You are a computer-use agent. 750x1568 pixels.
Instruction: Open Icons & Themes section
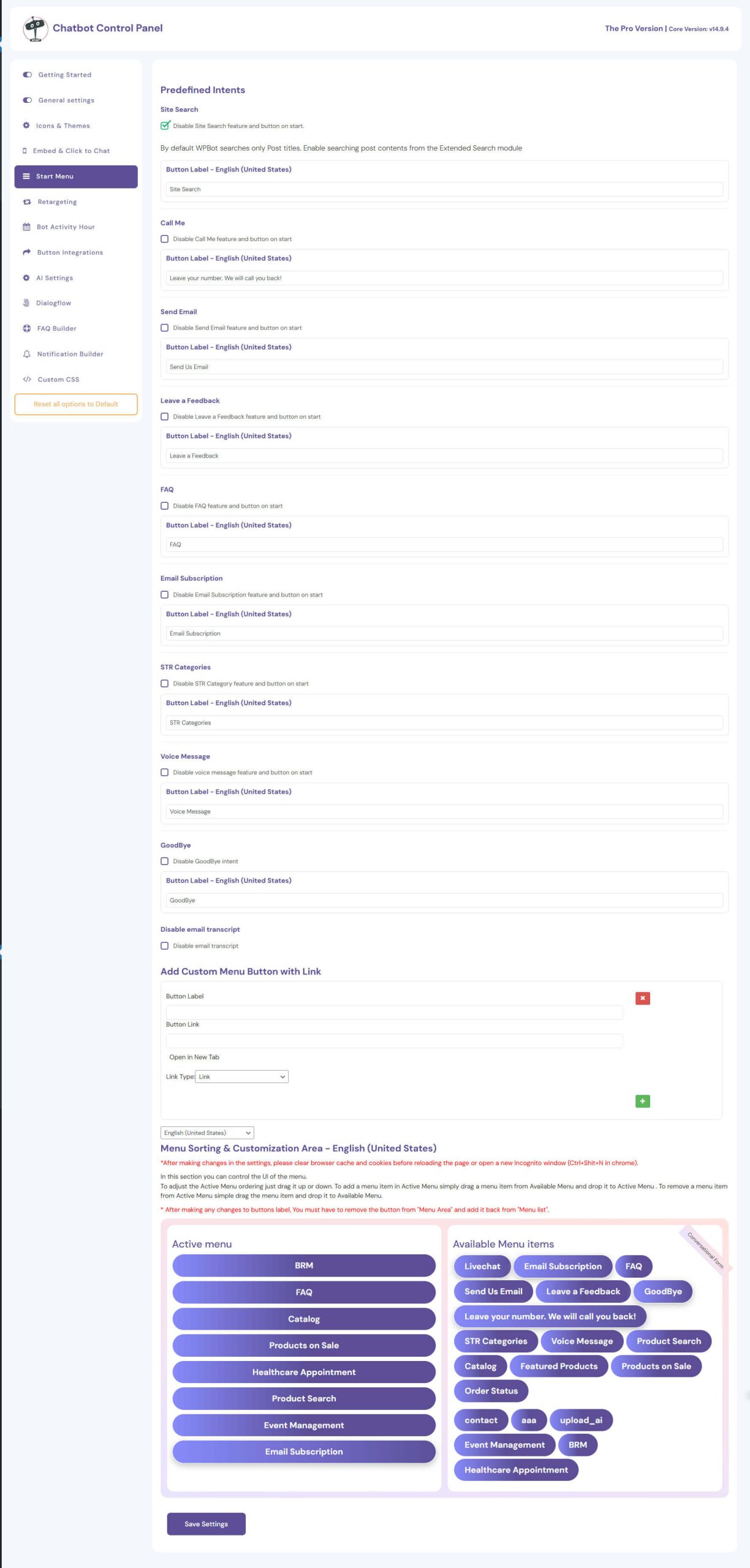tap(76, 126)
